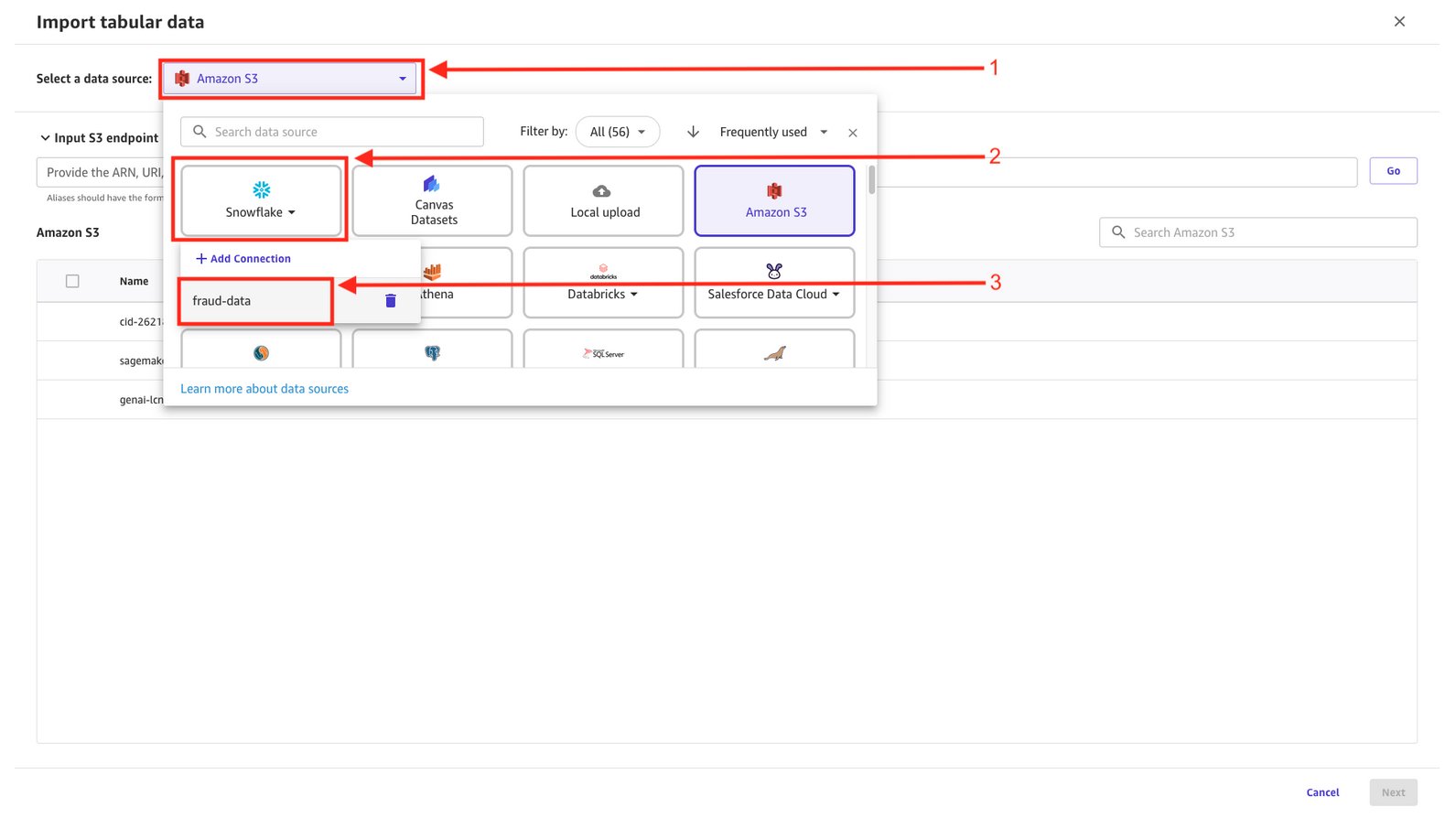The image size is (1456, 829).
Task: Open the Frequently used sort dropdown
Action: click(x=773, y=132)
